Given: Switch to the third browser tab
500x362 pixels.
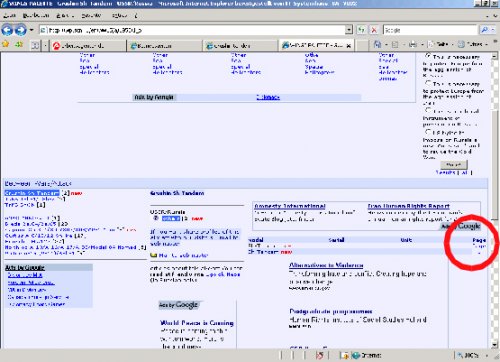Looking at the screenshot, I should coord(240,46).
